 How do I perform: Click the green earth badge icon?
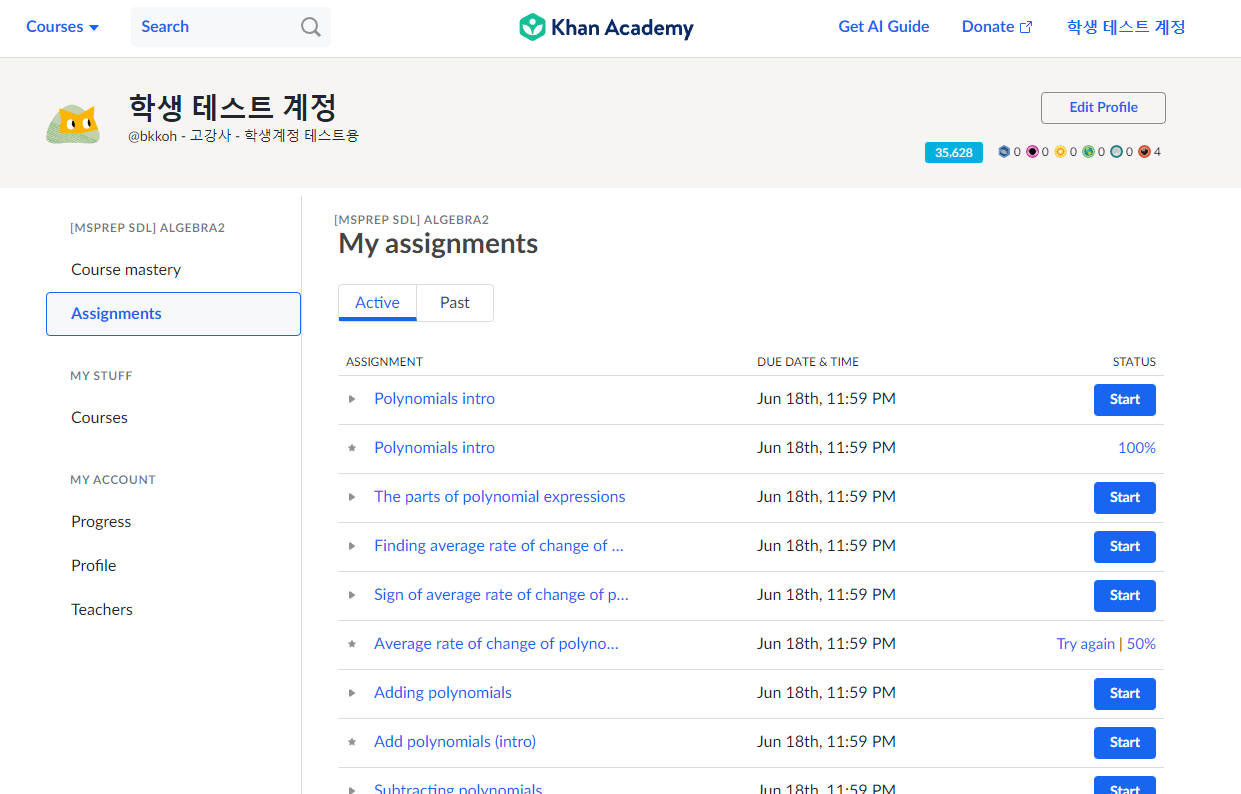(x=1088, y=152)
